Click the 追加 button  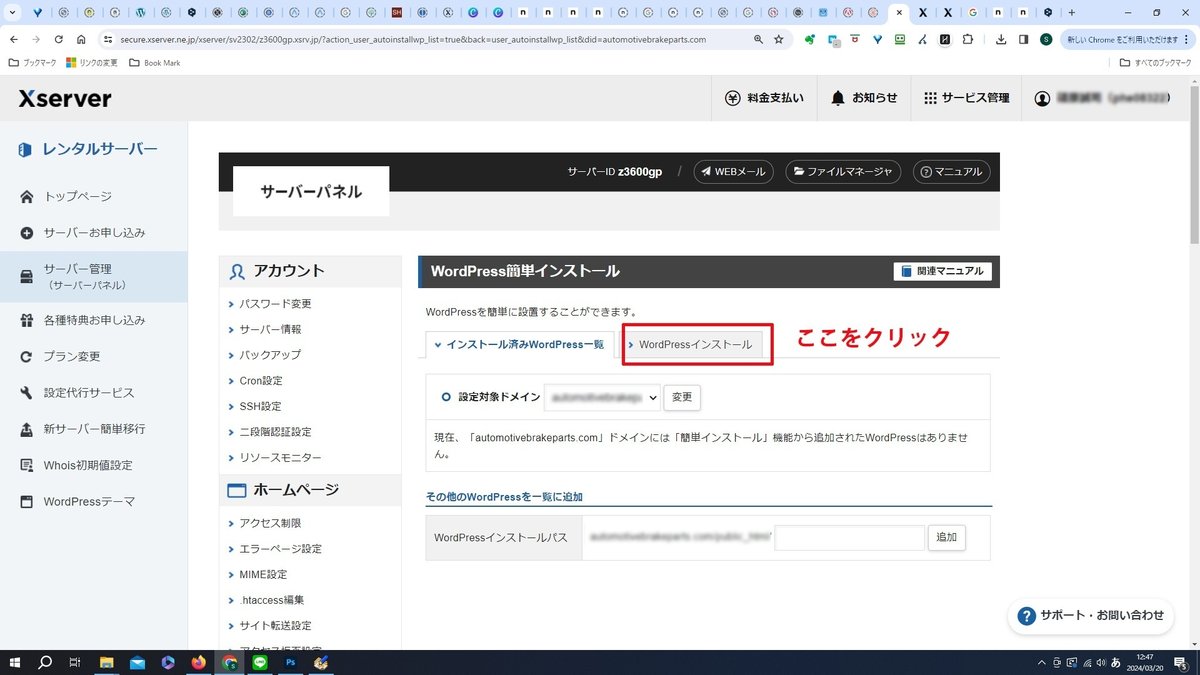tap(946, 538)
